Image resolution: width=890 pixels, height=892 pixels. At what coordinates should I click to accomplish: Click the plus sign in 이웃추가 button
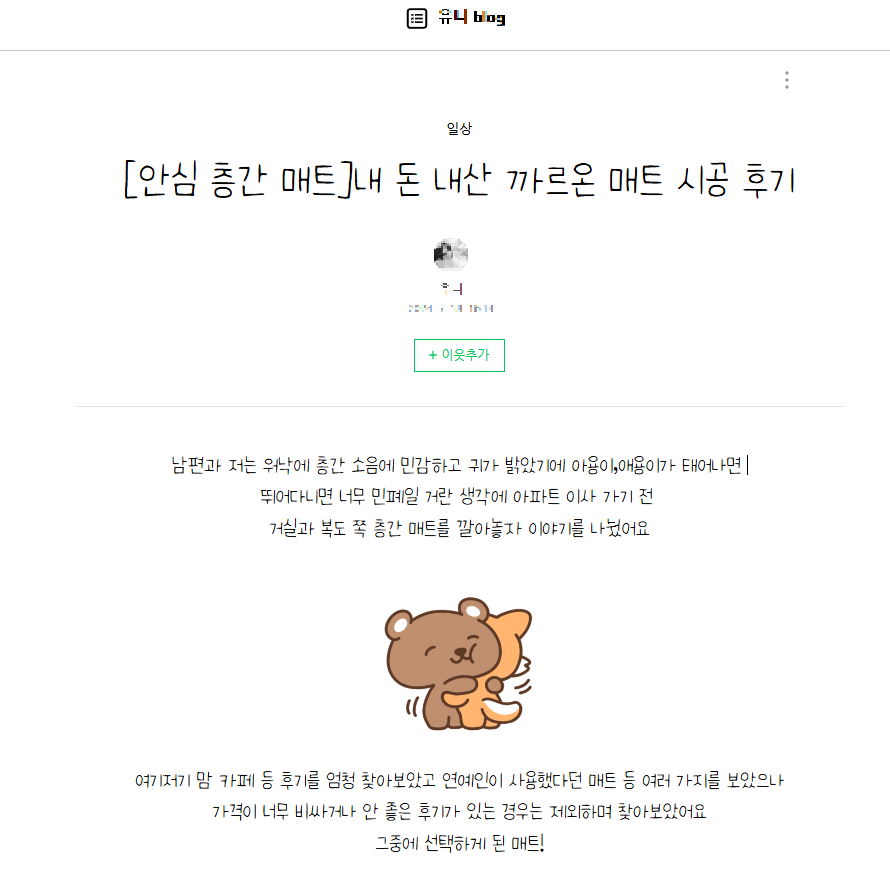432,355
